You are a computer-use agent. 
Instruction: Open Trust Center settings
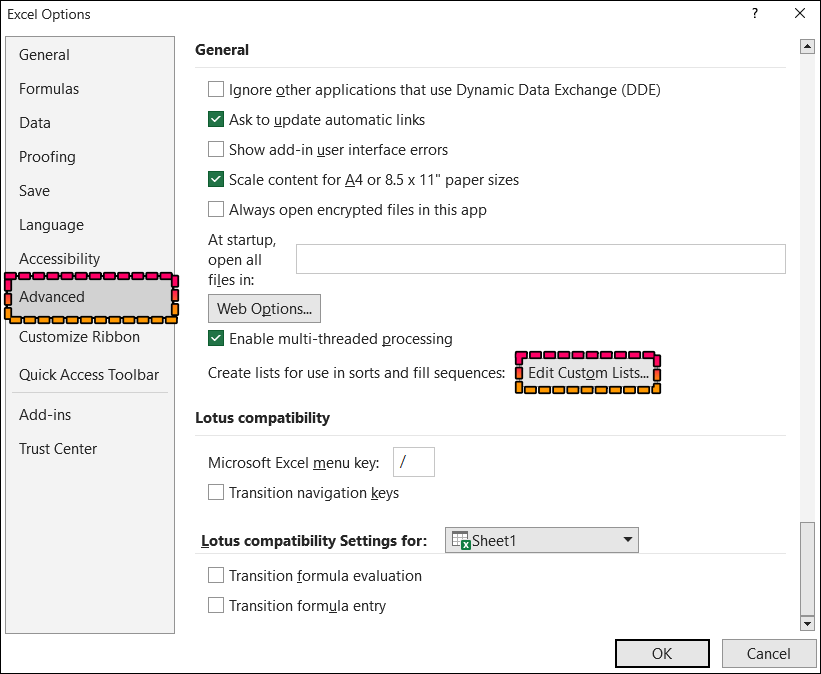[58, 449]
